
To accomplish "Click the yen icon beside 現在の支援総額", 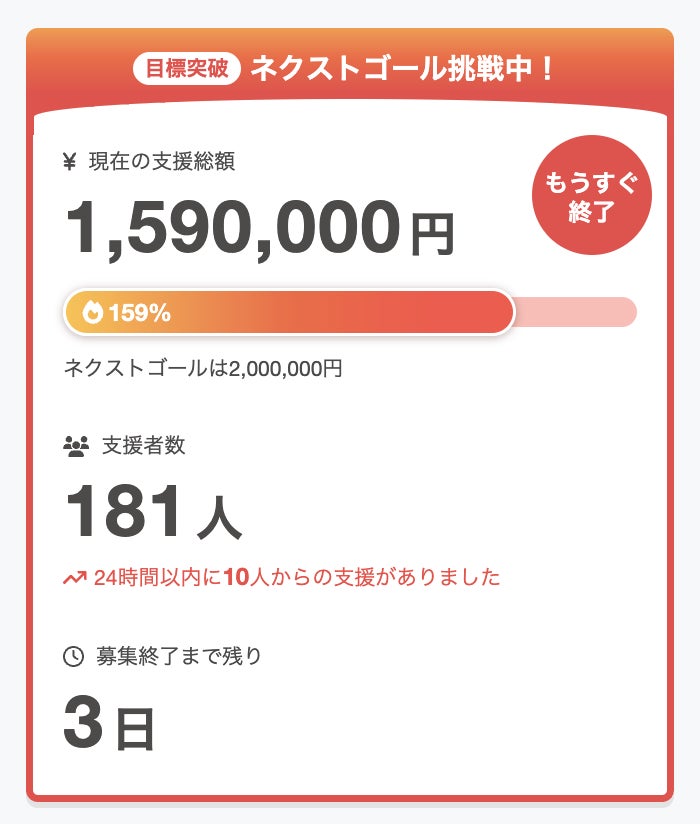I will coord(69,162).
